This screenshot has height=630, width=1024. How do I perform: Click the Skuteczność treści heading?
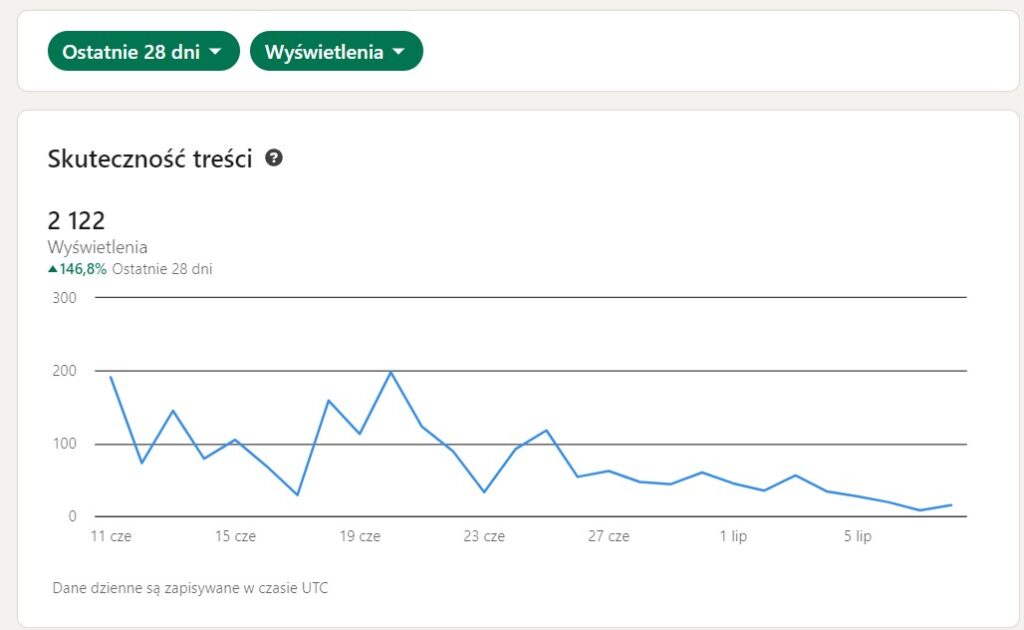pos(150,158)
